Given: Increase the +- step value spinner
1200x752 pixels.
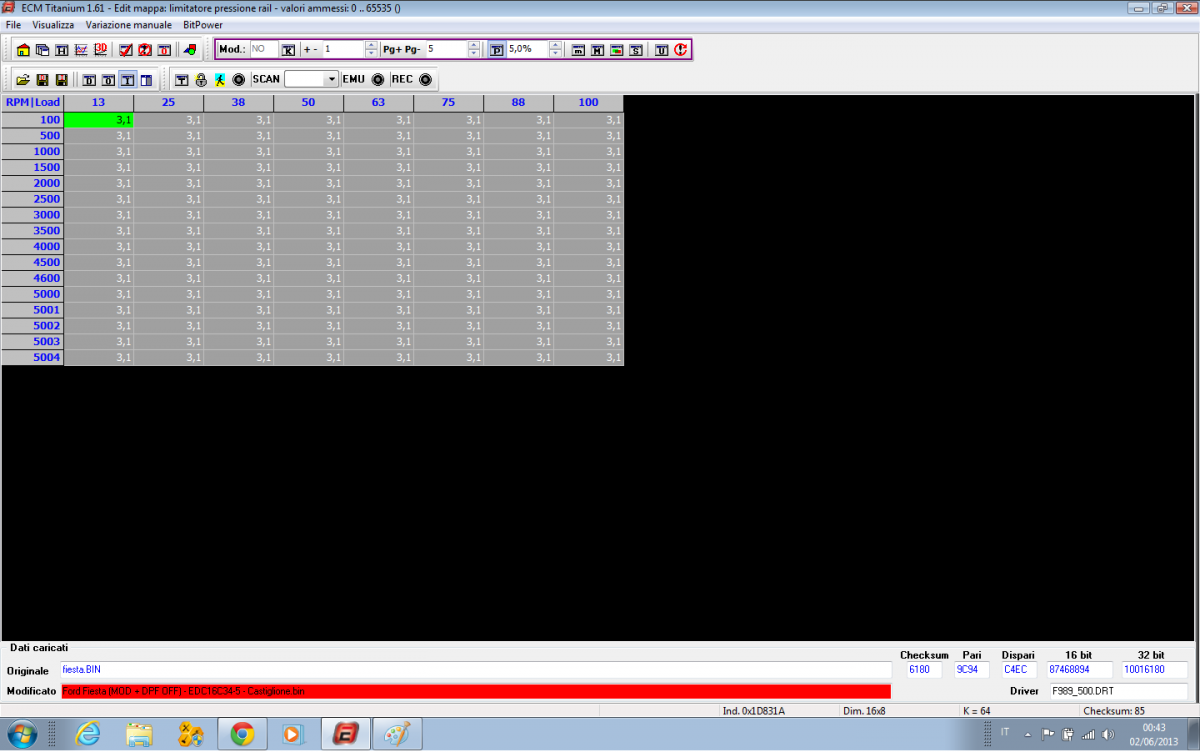Looking at the screenshot, I should coord(372,45).
